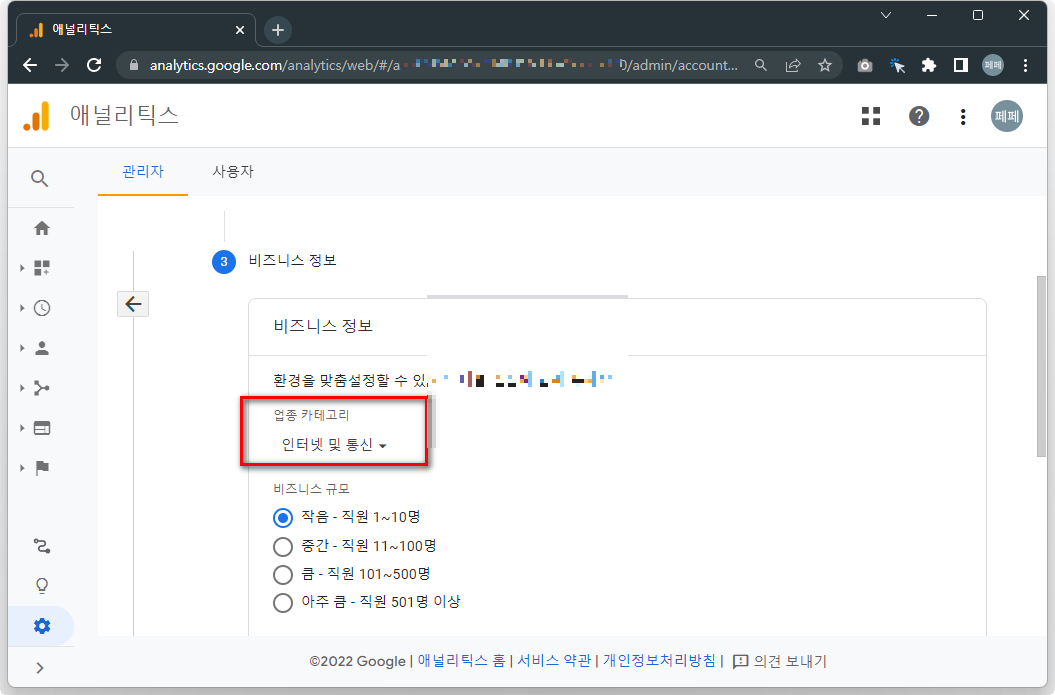Select 아주 큼 - 직원 501명 이상 option
The width and height of the screenshot is (1055, 695).
tap(282, 602)
